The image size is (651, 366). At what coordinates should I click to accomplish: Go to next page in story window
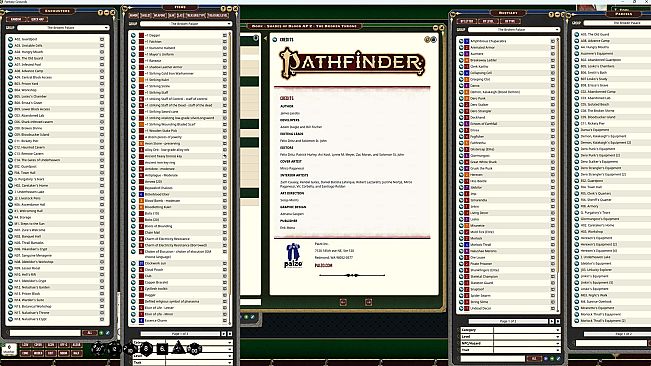coord(368,302)
